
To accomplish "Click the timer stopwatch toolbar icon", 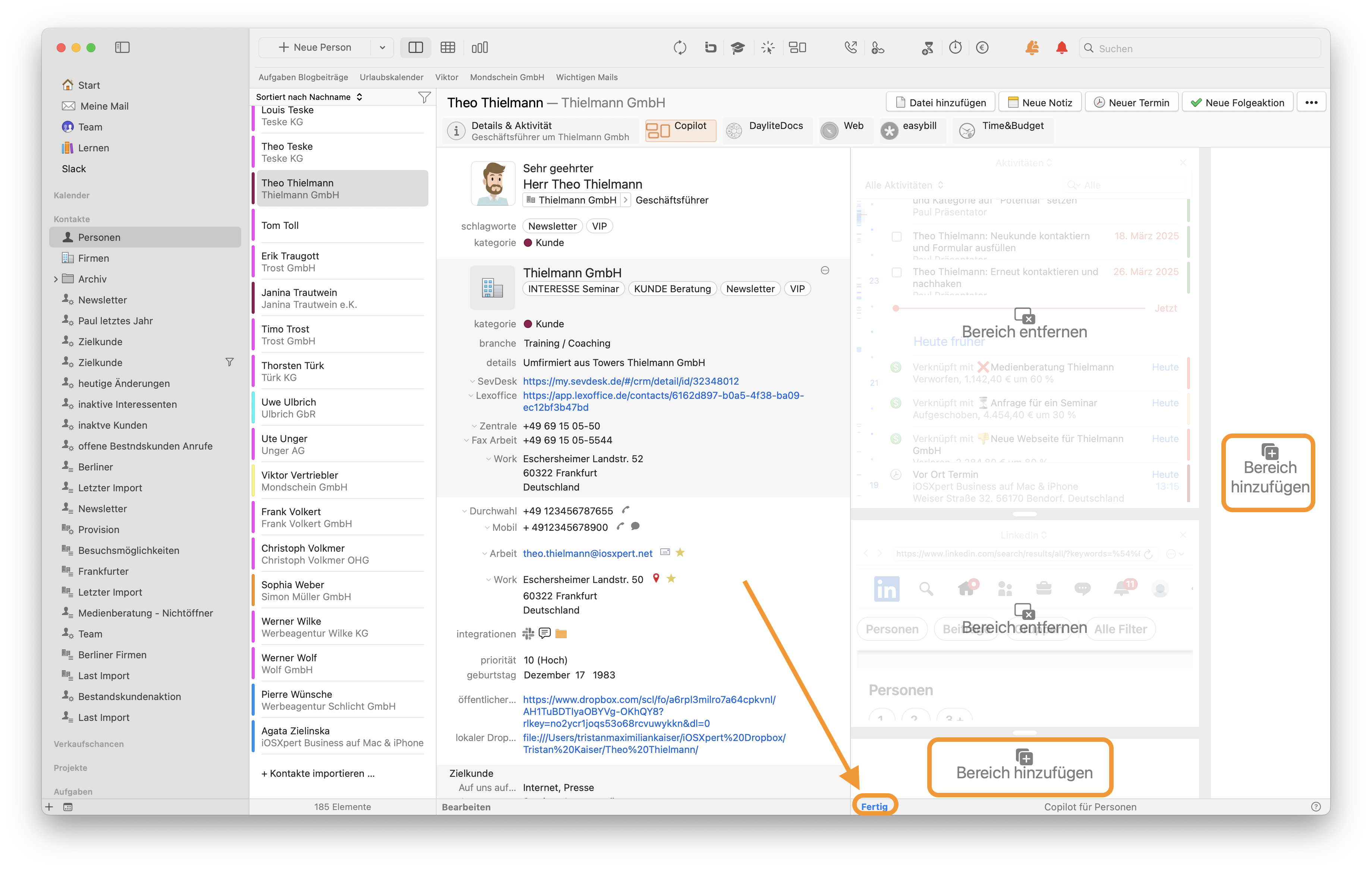I will coord(955,48).
